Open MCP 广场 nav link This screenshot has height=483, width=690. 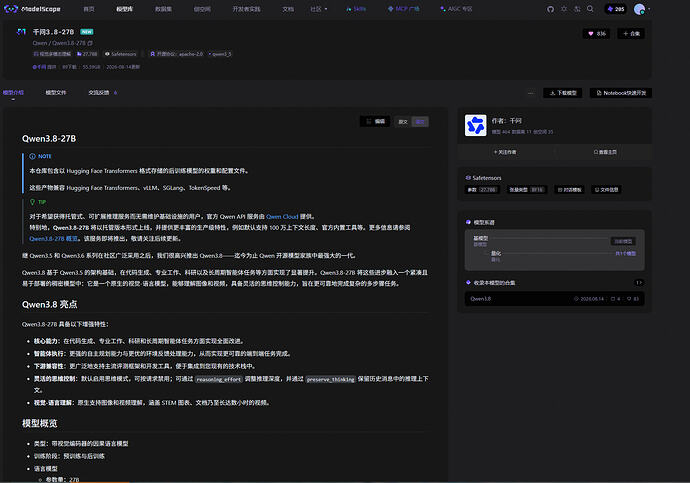point(404,9)
